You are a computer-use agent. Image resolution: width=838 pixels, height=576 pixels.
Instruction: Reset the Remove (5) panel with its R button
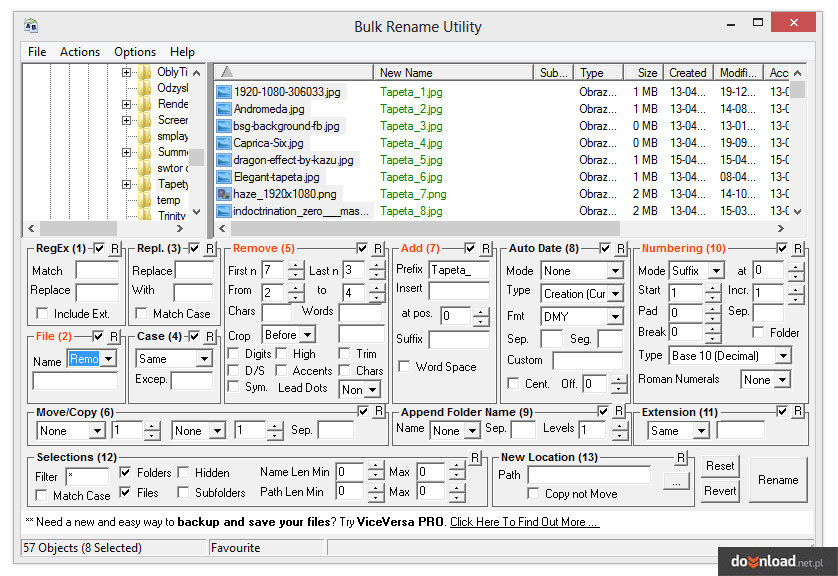(378, 248)
